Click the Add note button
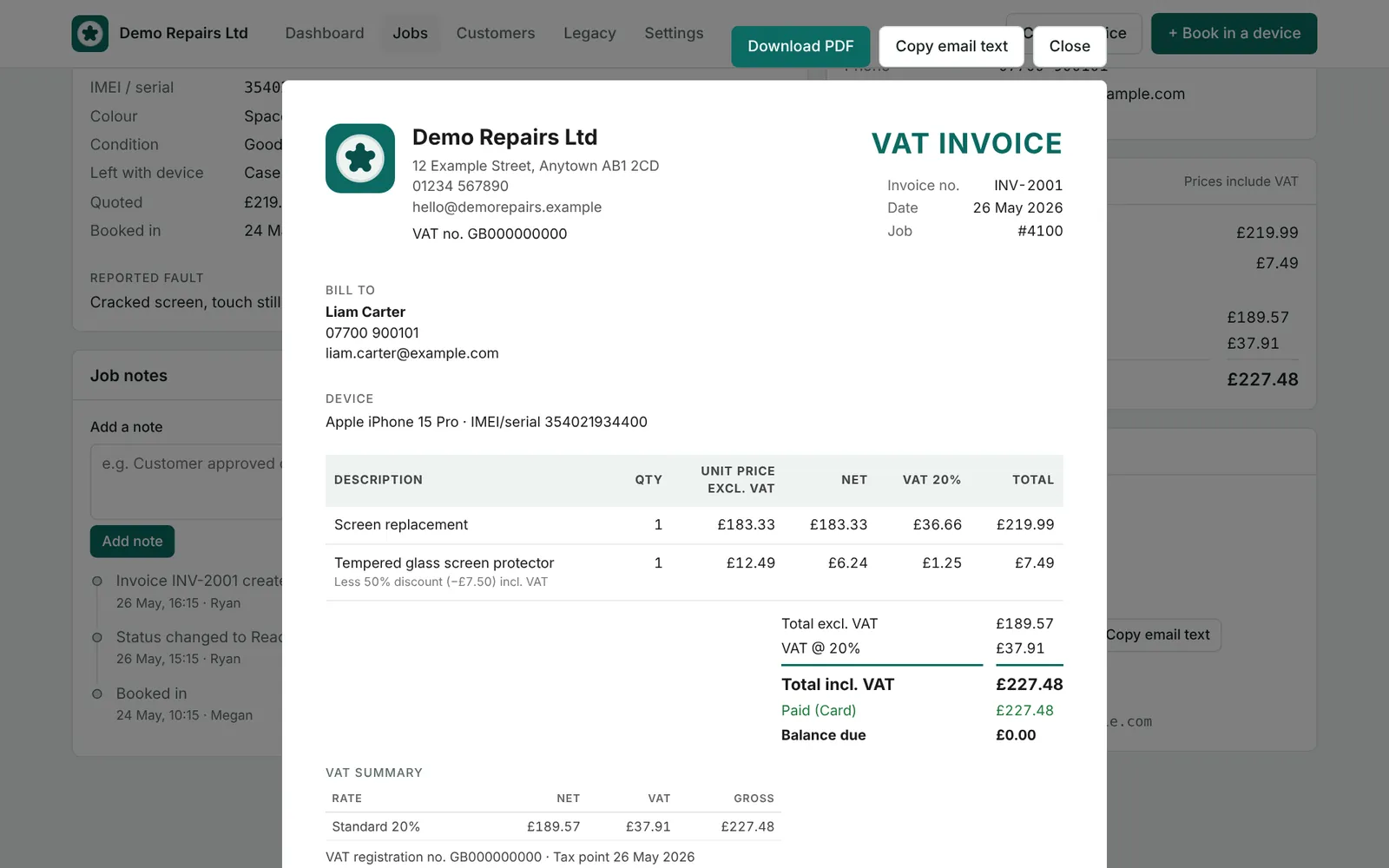 click(132, 542)
